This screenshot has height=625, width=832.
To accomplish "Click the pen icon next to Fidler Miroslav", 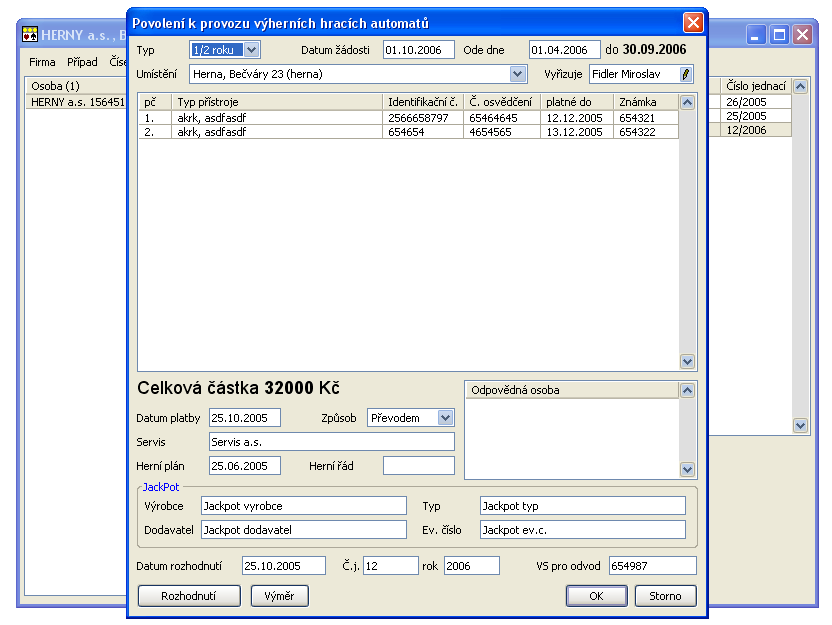I will click(685, 74).
